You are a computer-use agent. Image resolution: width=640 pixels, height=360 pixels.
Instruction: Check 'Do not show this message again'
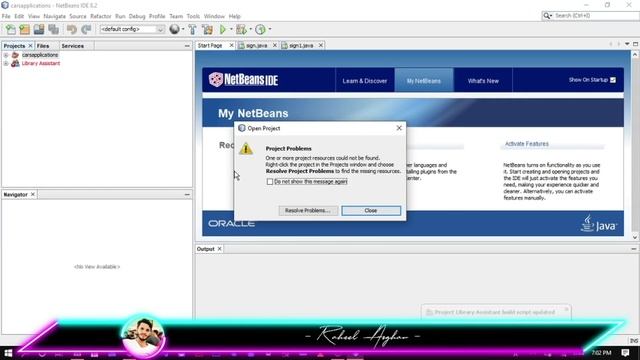coord(270,182)
